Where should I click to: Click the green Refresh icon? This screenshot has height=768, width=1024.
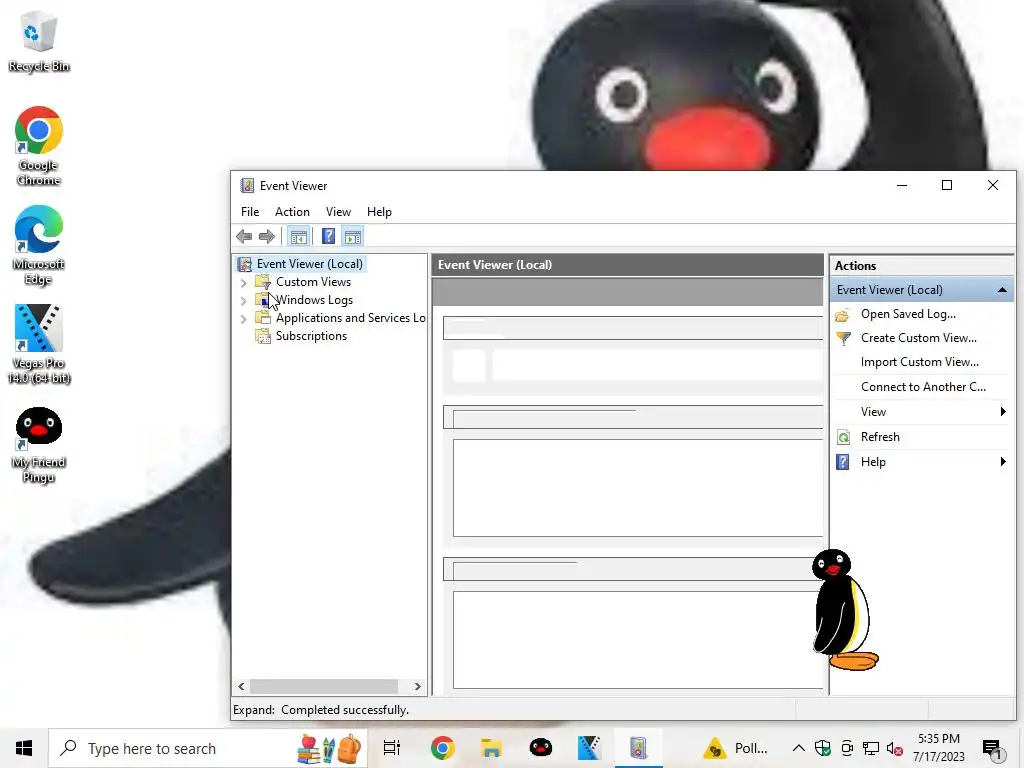[843, 438]
